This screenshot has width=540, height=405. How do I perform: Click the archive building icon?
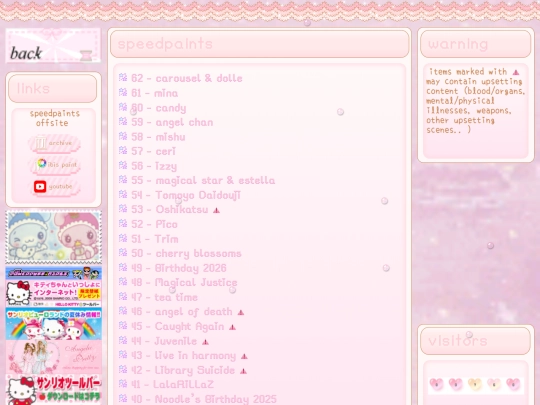coord(41,143)
